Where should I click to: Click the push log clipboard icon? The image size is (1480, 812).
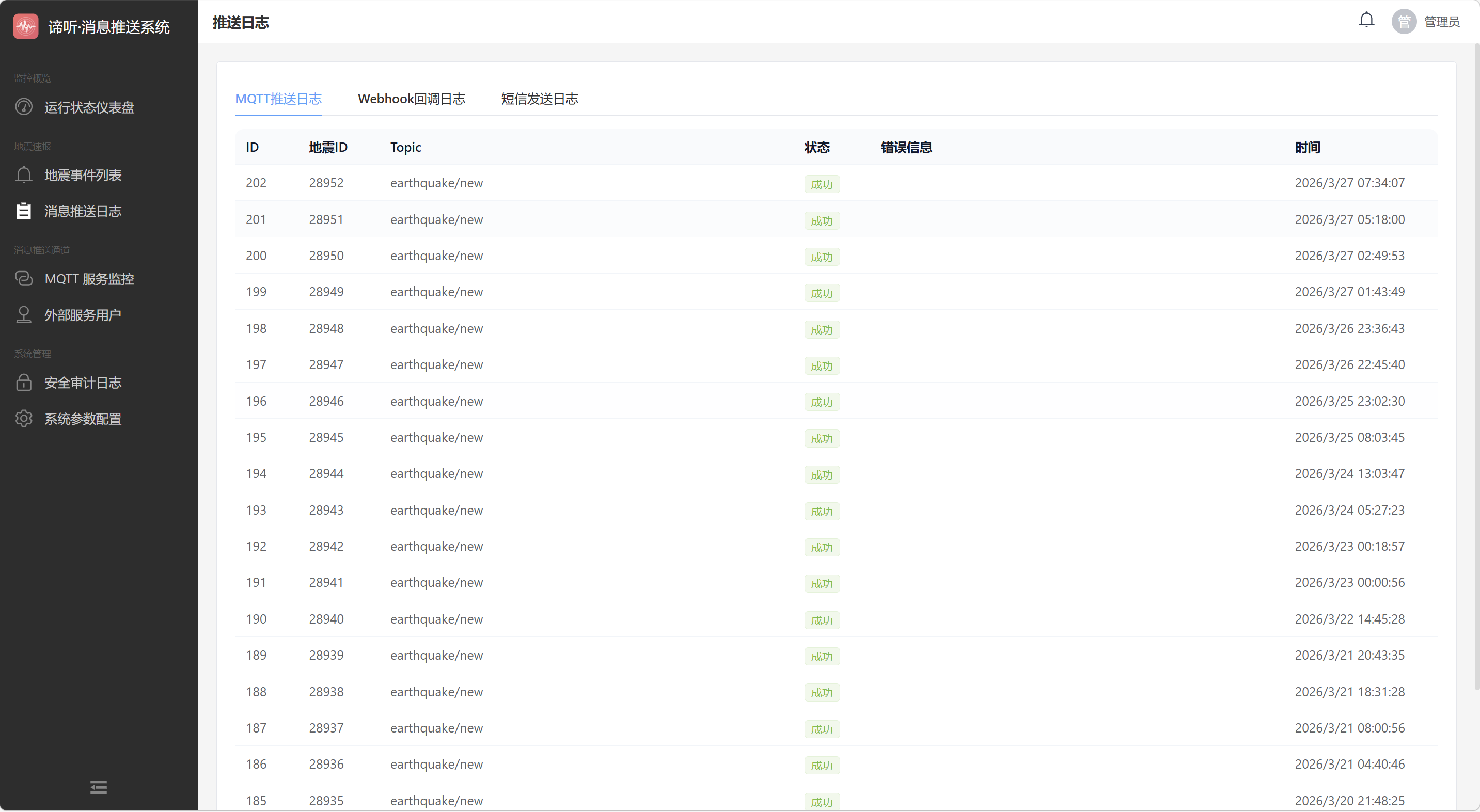click(24, 211)
